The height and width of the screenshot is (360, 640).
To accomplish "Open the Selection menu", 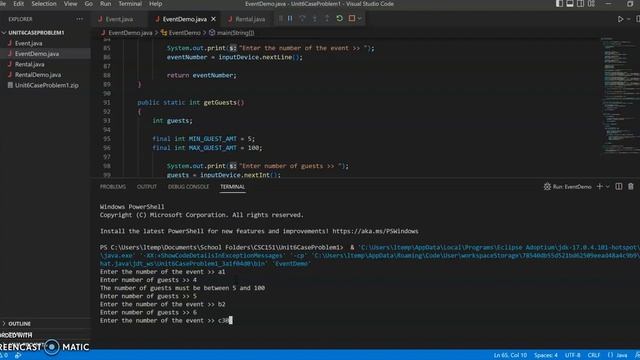I will [x=44, y=4].
